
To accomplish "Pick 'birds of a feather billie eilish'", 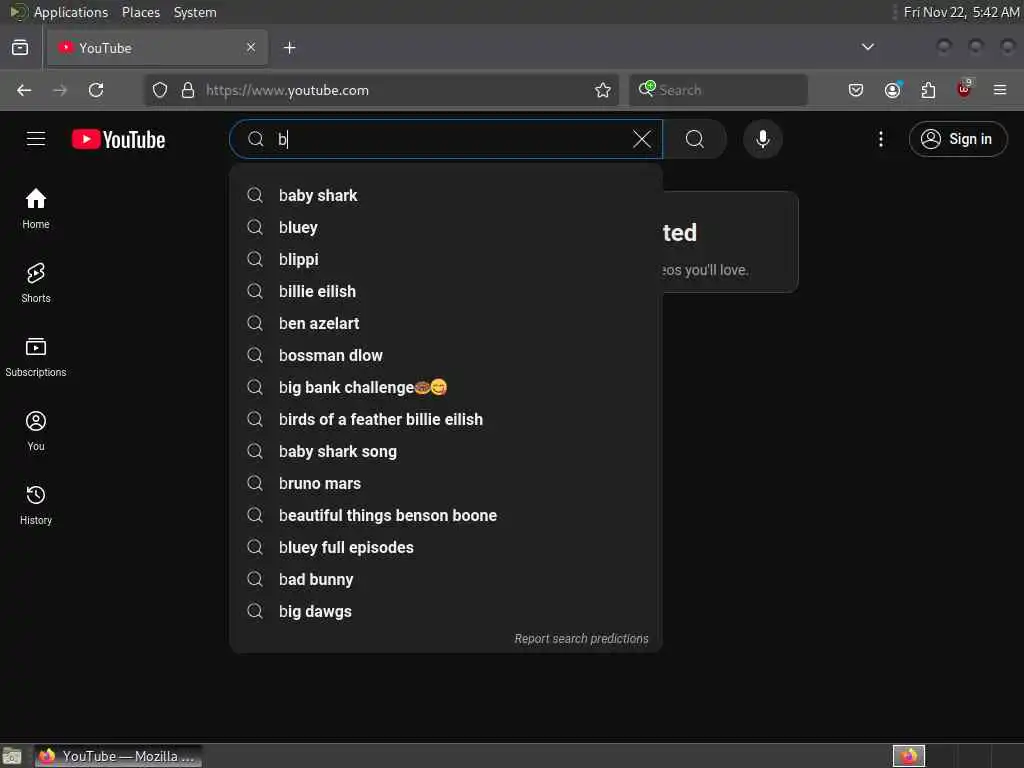I will 446,419.
